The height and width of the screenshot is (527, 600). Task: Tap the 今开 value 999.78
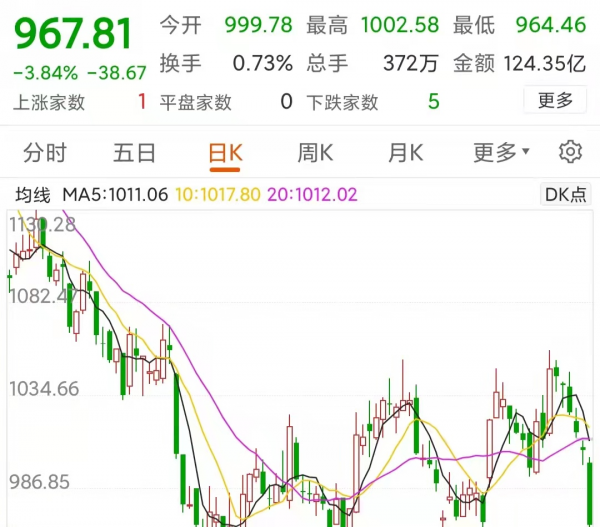259,25
